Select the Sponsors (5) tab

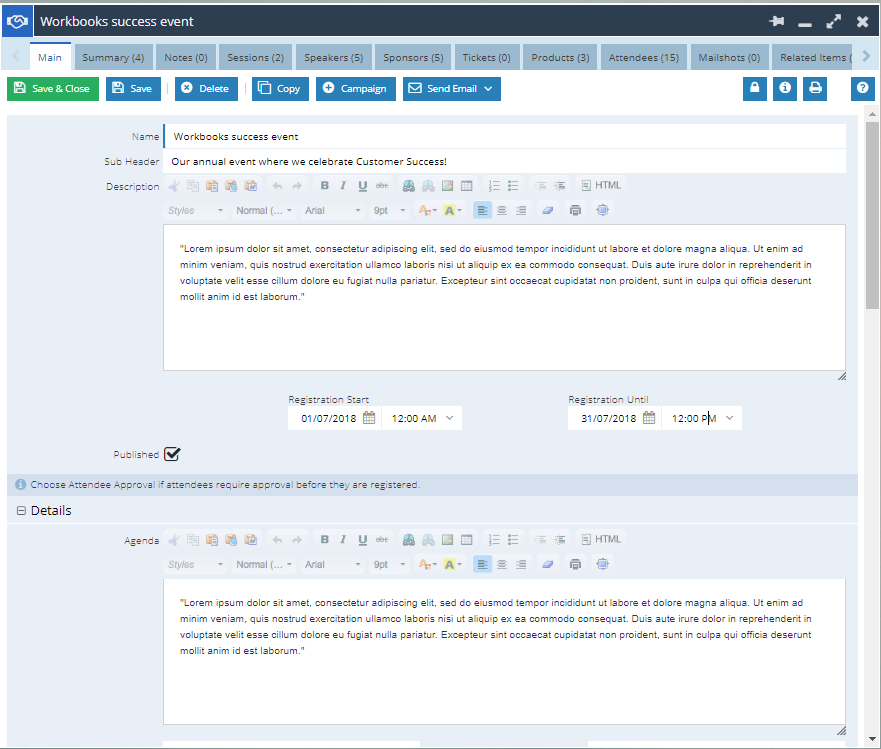click(413, 57)
